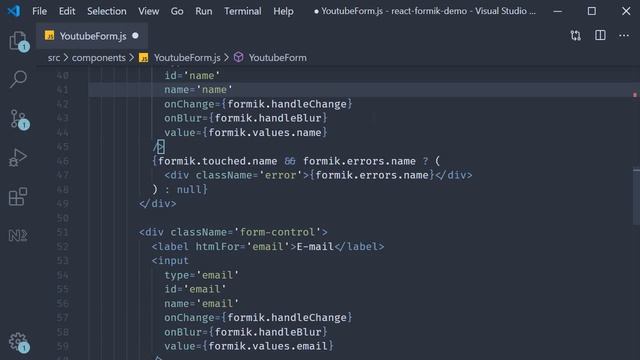The width and height of the screenshot is (640, 360).
Task: Click on formik.values.name on line 44
Action: [x=265, y=132]
